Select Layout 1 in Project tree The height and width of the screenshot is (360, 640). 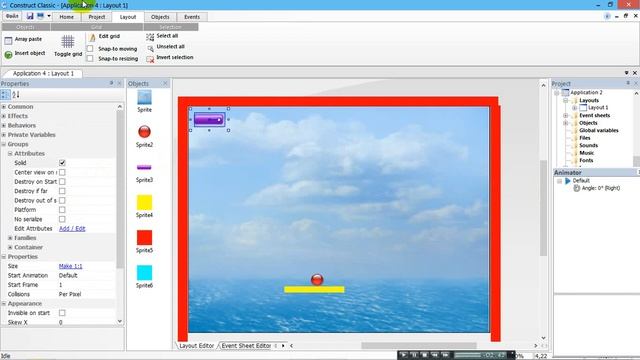[598, 108]
